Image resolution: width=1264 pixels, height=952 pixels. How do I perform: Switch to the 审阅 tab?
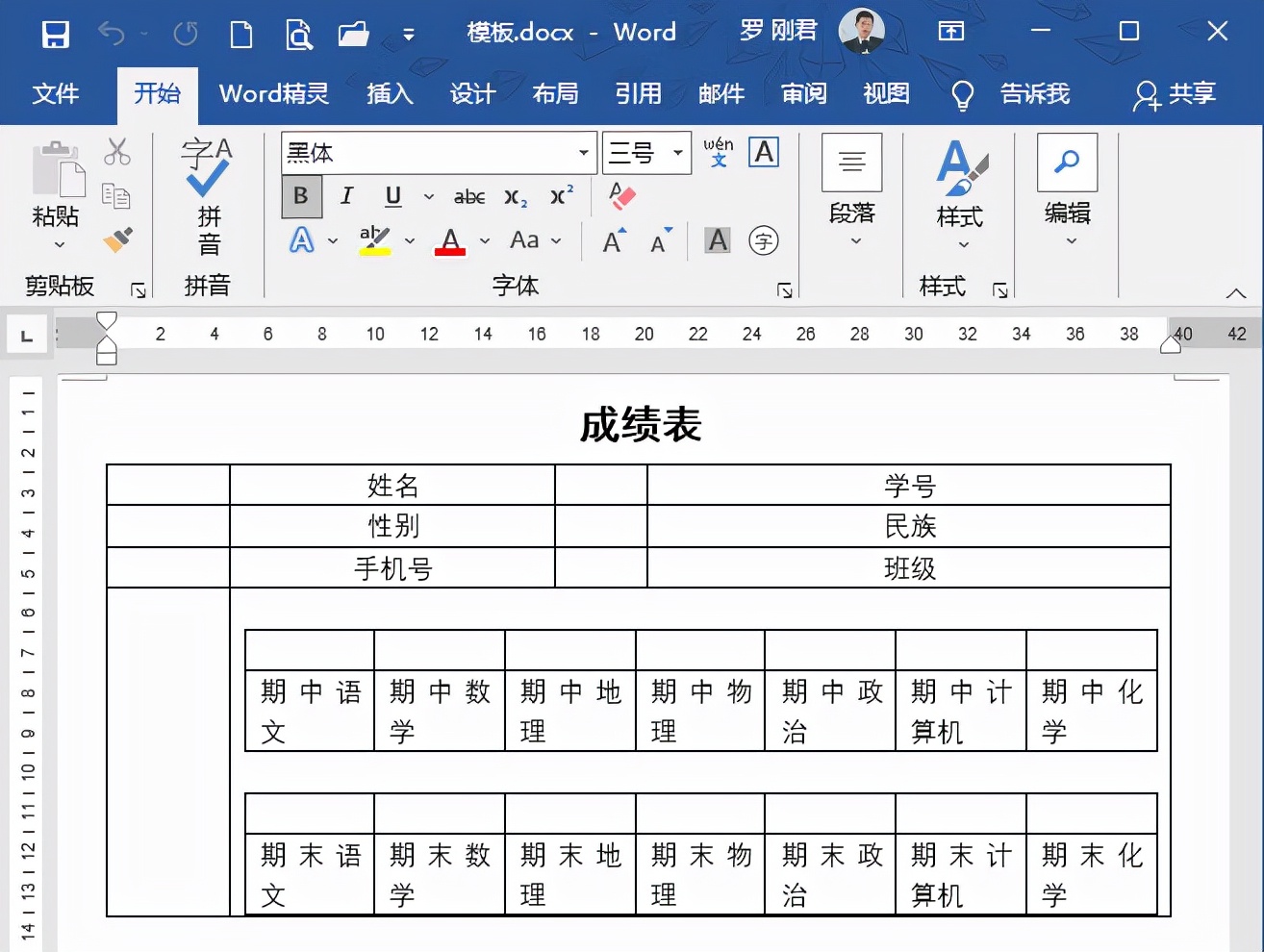click(x=804, y=93)
